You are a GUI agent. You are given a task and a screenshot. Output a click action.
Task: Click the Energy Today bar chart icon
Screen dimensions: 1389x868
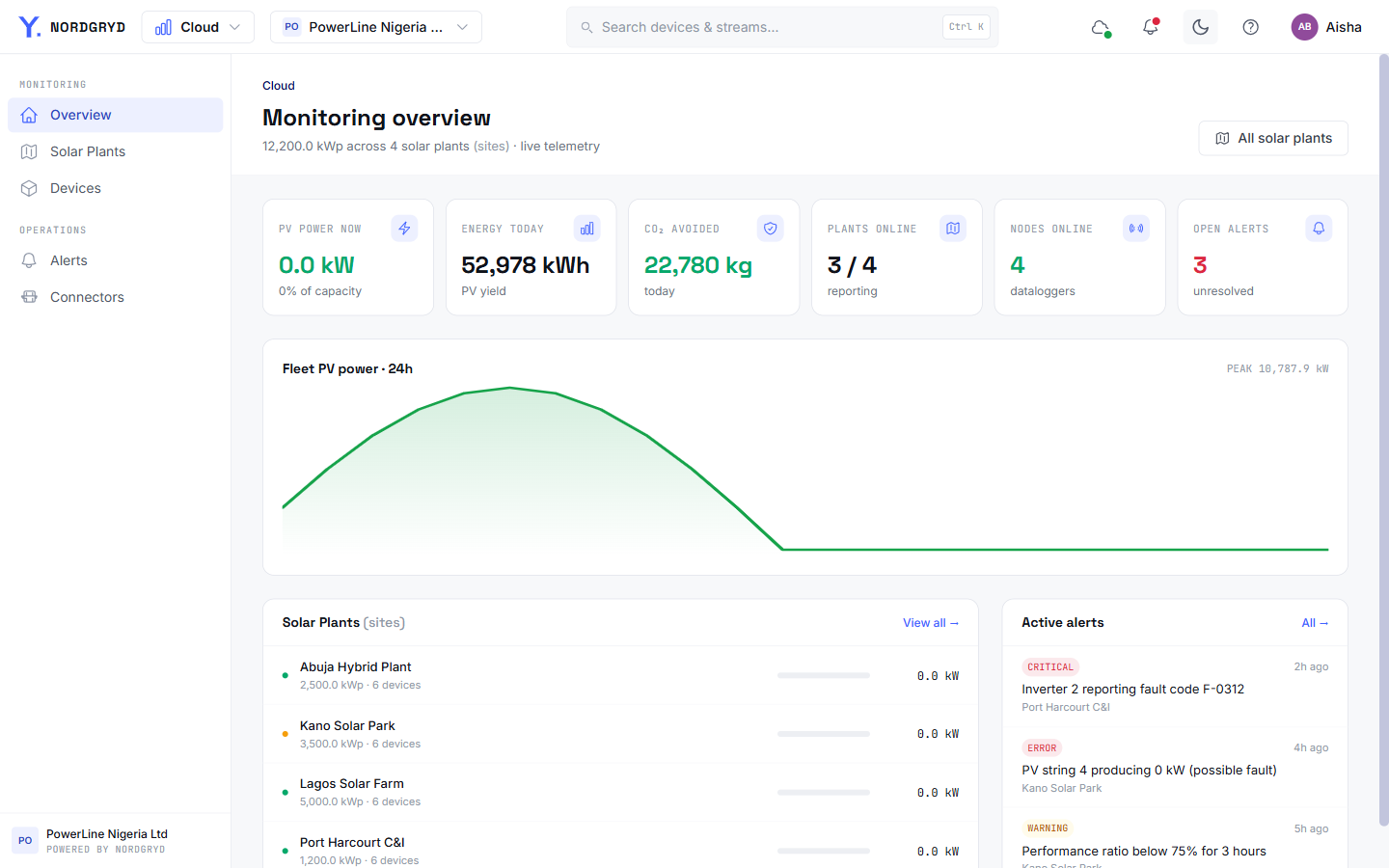pos(586,229)
